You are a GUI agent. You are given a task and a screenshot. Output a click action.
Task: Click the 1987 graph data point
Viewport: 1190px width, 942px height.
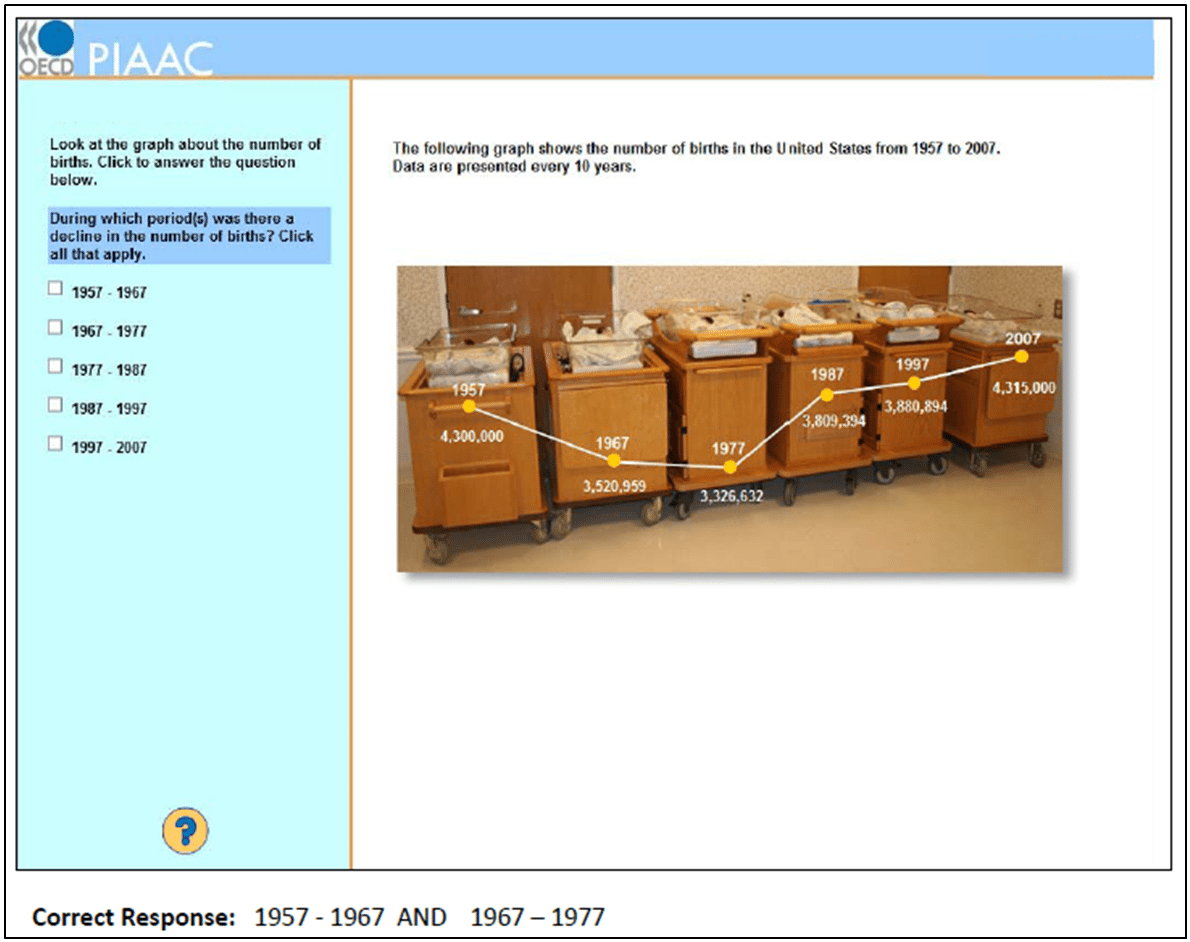(x=827, y=395)
